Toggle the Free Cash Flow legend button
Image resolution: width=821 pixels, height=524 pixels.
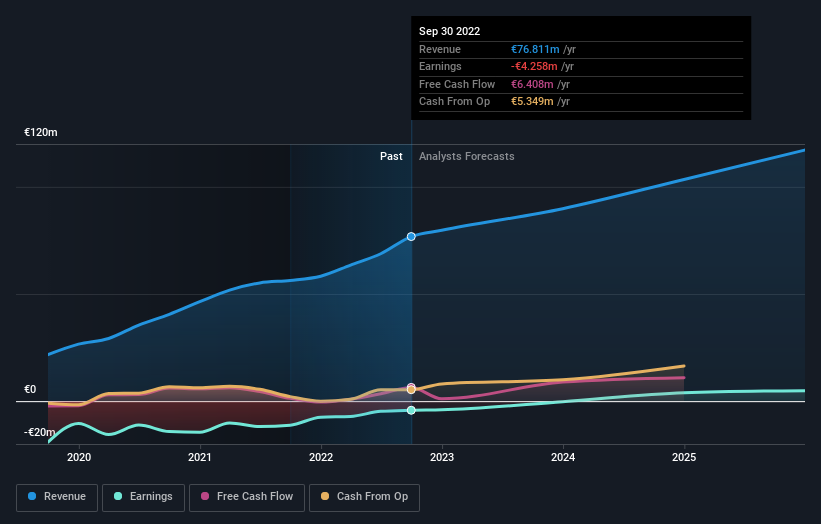[247, 497]
